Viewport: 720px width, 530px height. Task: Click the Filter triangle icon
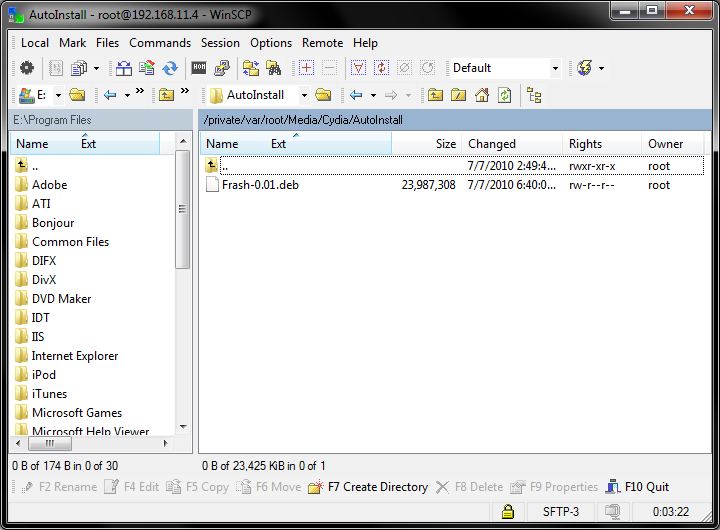click(358, 68)
